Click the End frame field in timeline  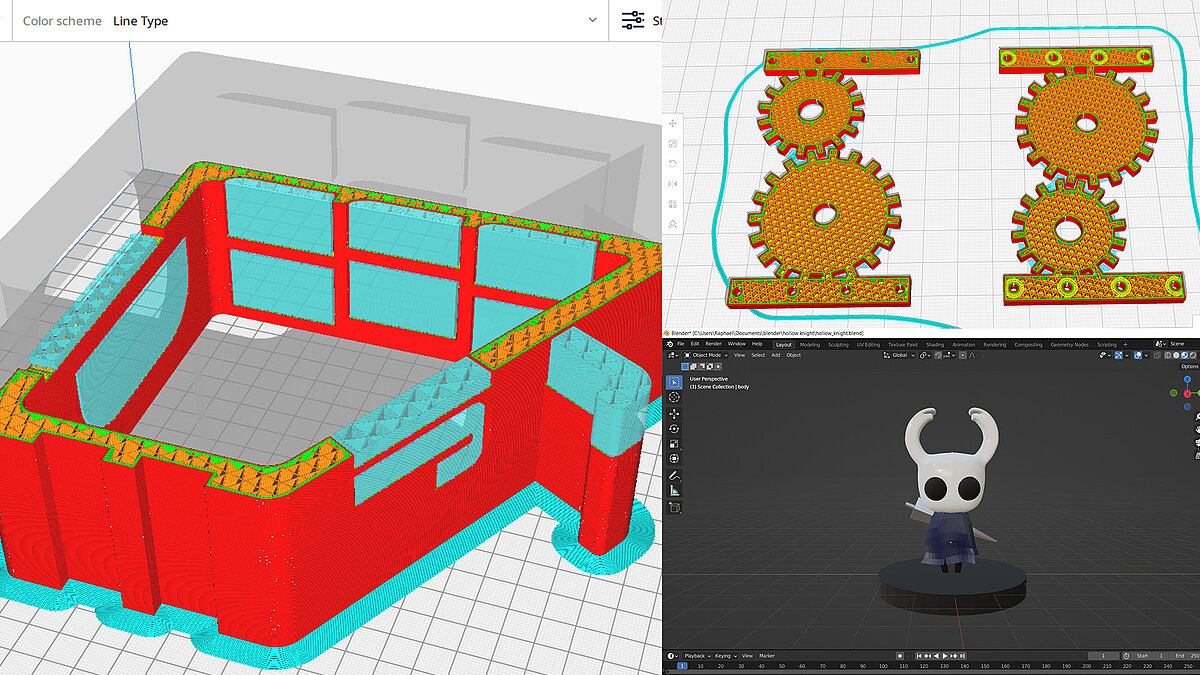1184,656
